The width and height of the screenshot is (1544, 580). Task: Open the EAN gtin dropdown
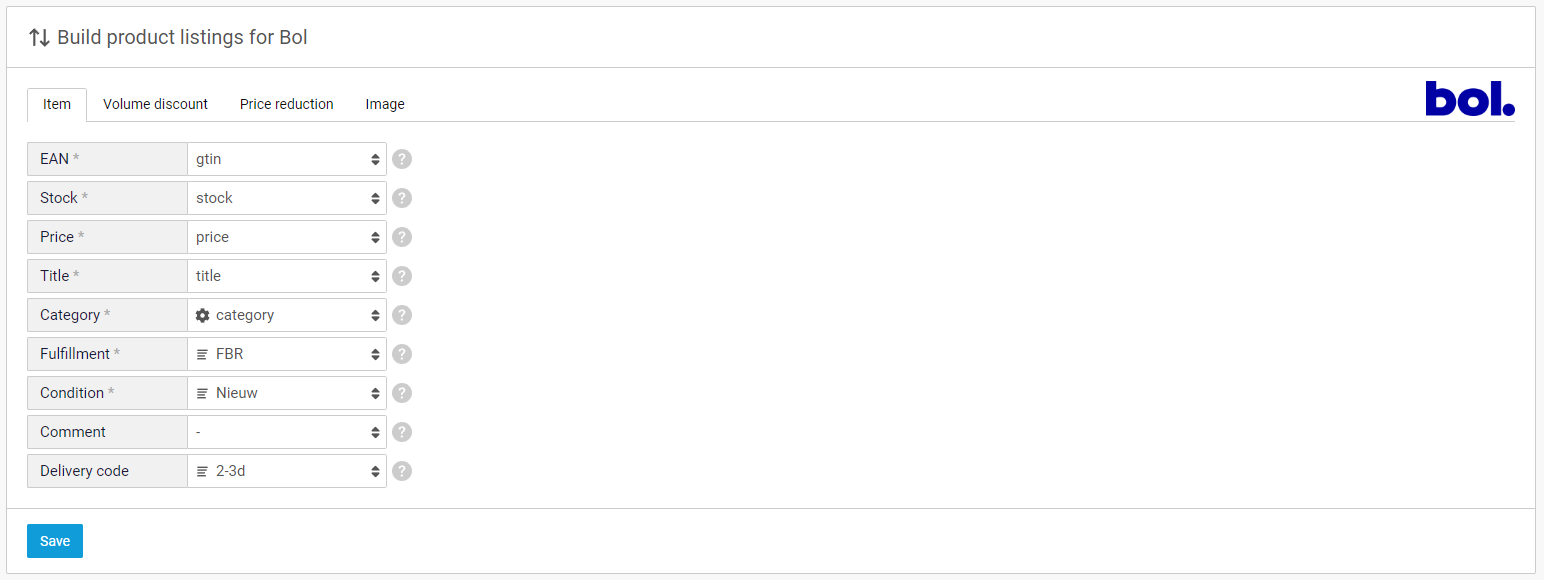click(287, 159)
